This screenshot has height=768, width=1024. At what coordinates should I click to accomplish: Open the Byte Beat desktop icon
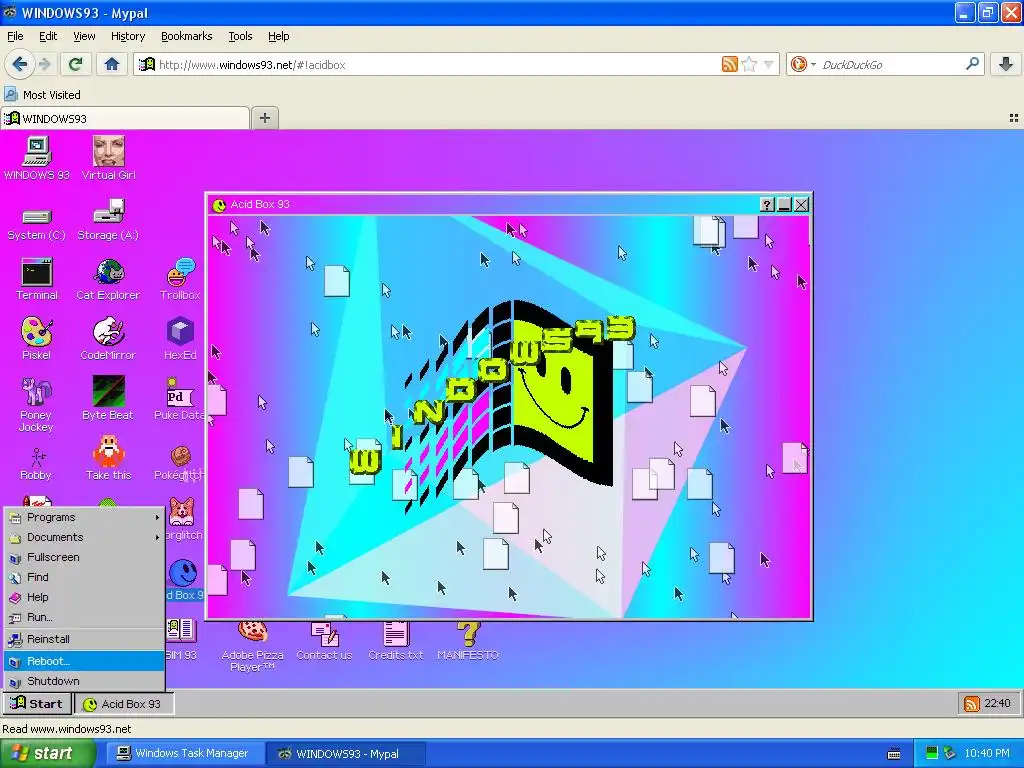pyautogui.click(x=108, y=398)
